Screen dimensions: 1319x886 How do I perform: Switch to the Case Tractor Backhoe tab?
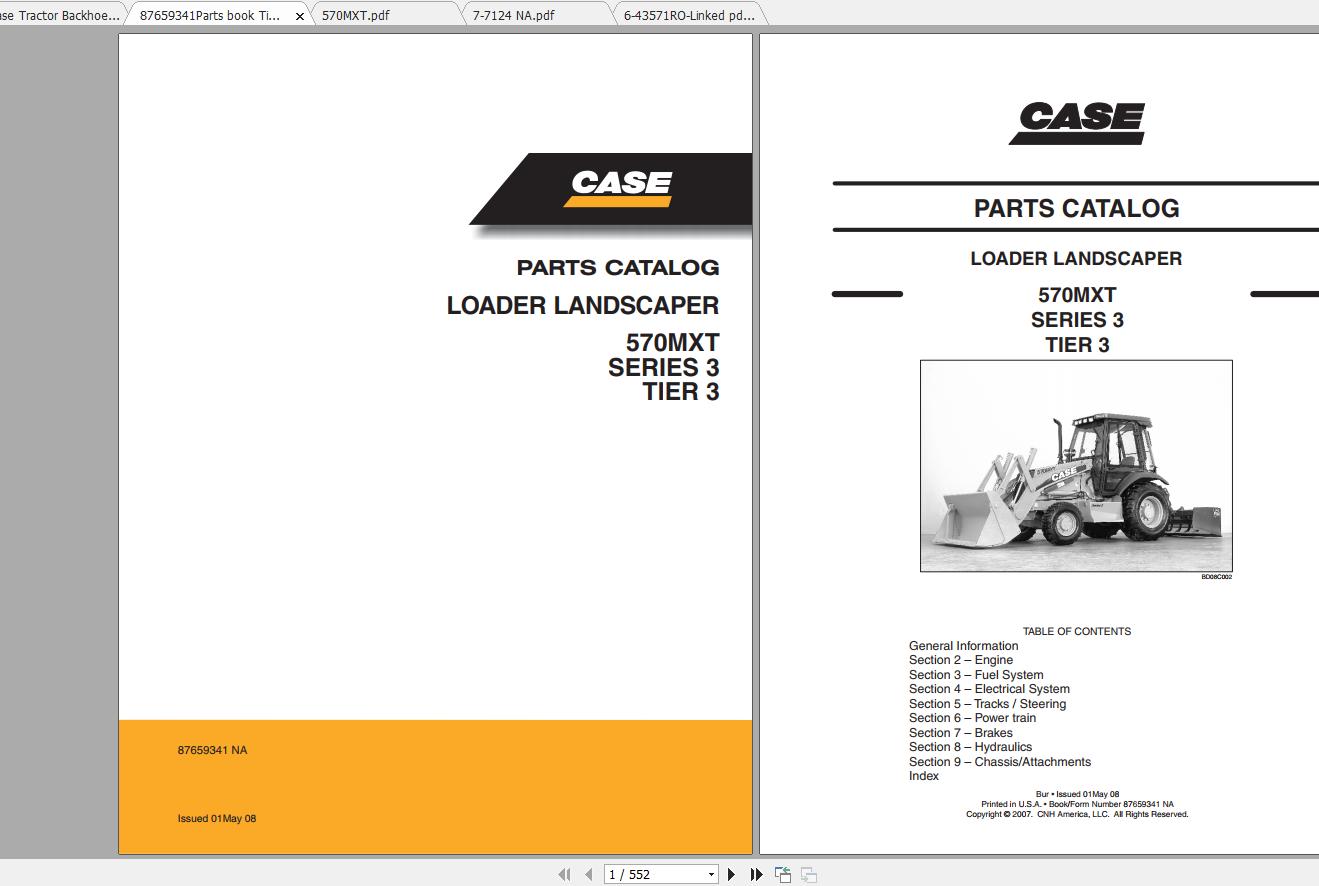point(60,15)
